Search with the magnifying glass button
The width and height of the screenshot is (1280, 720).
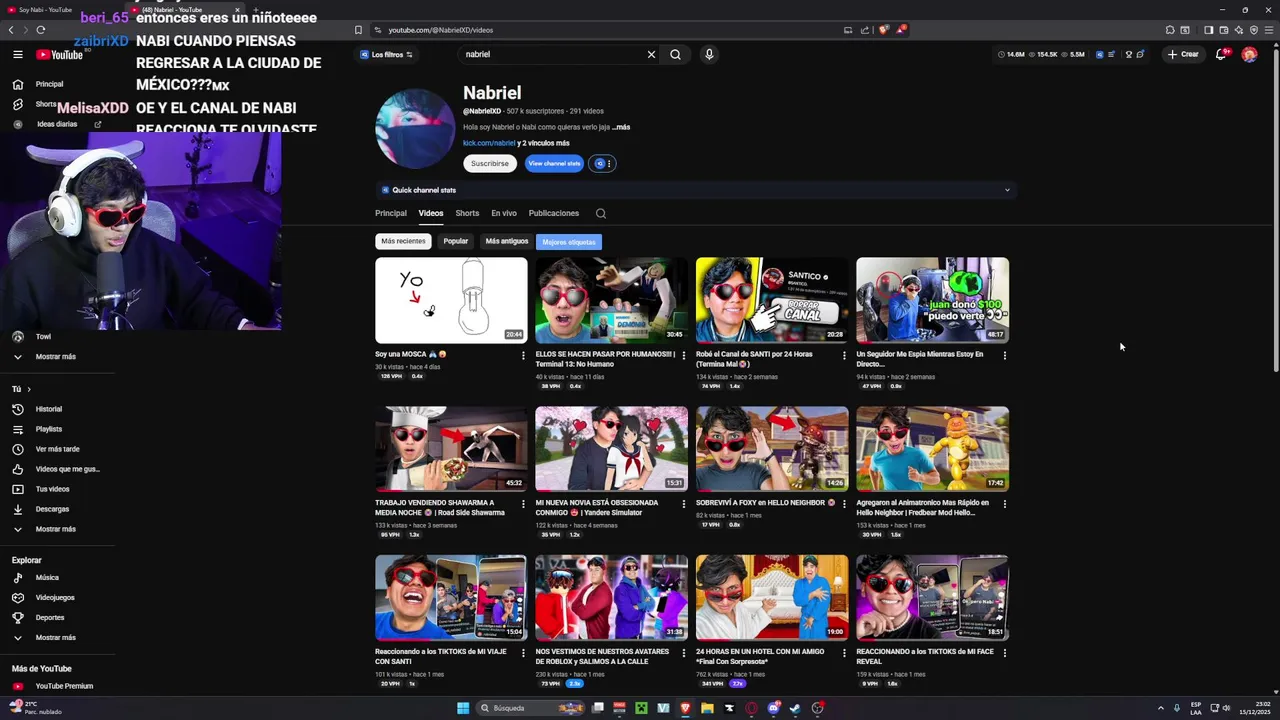click(675, 54)
